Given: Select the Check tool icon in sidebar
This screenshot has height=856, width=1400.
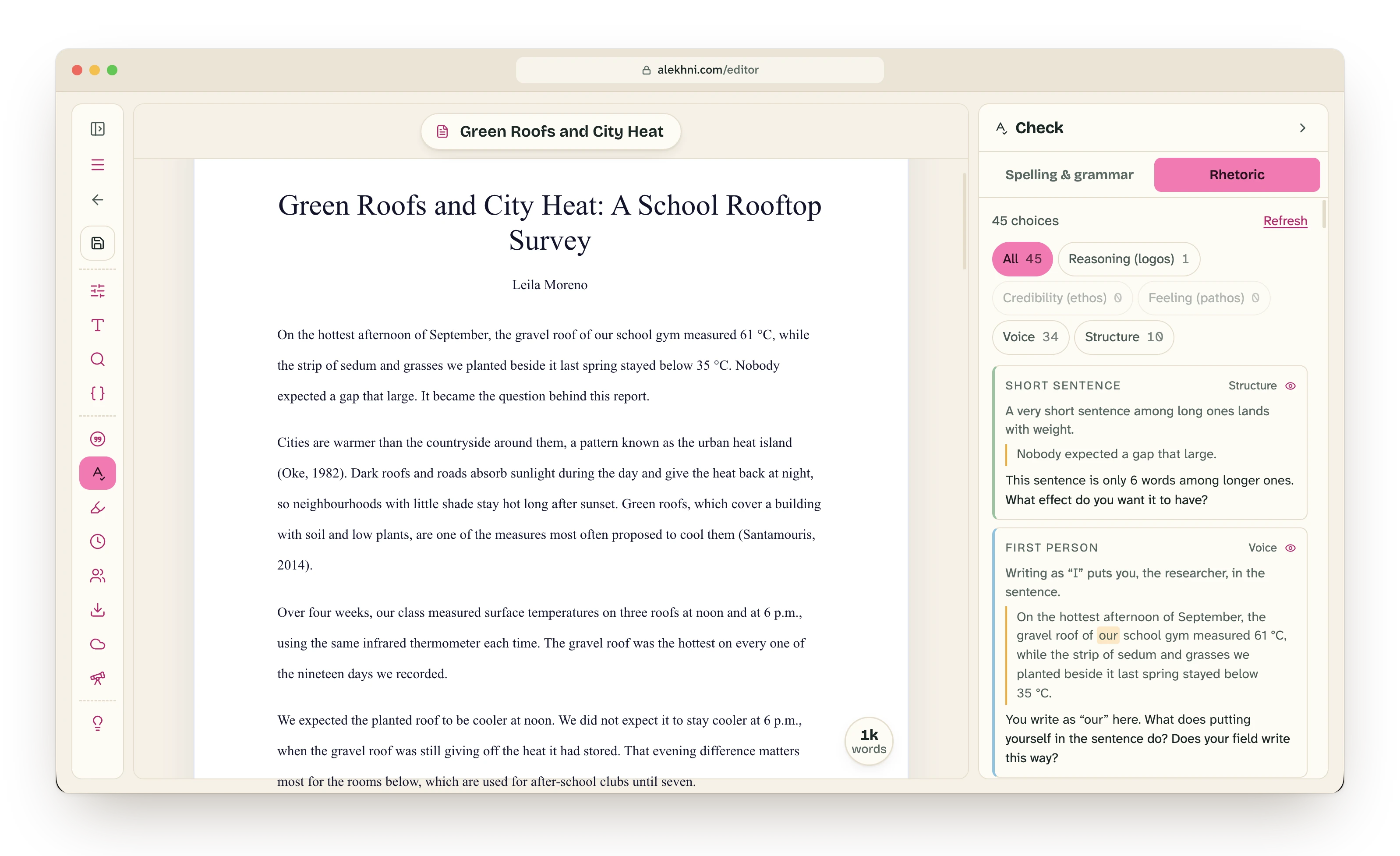Looking at the screenshot, I should (x=98, y=473).
